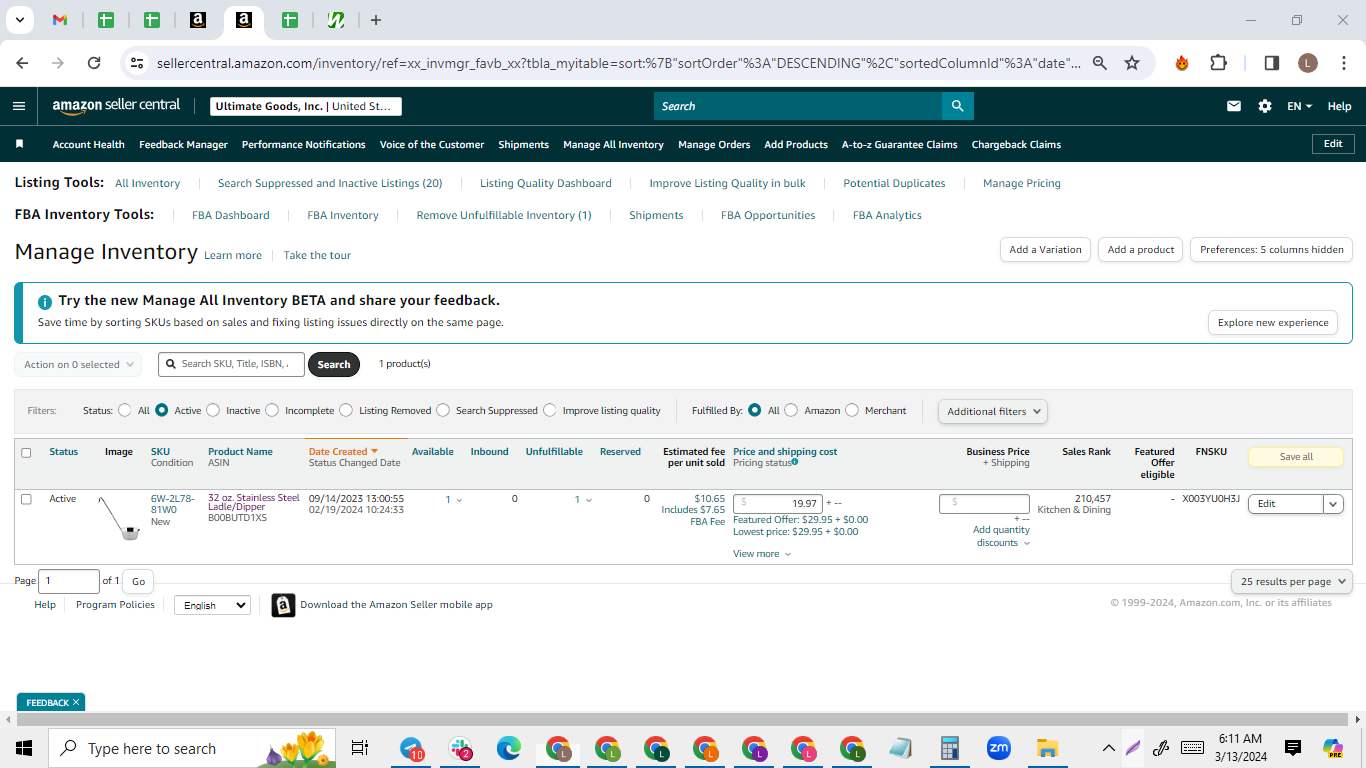Image resolution: width=1366 pixels, height=768 pixels.
Task: Open File Explorer from the taskbar
Action: (x=1047, y=748)
